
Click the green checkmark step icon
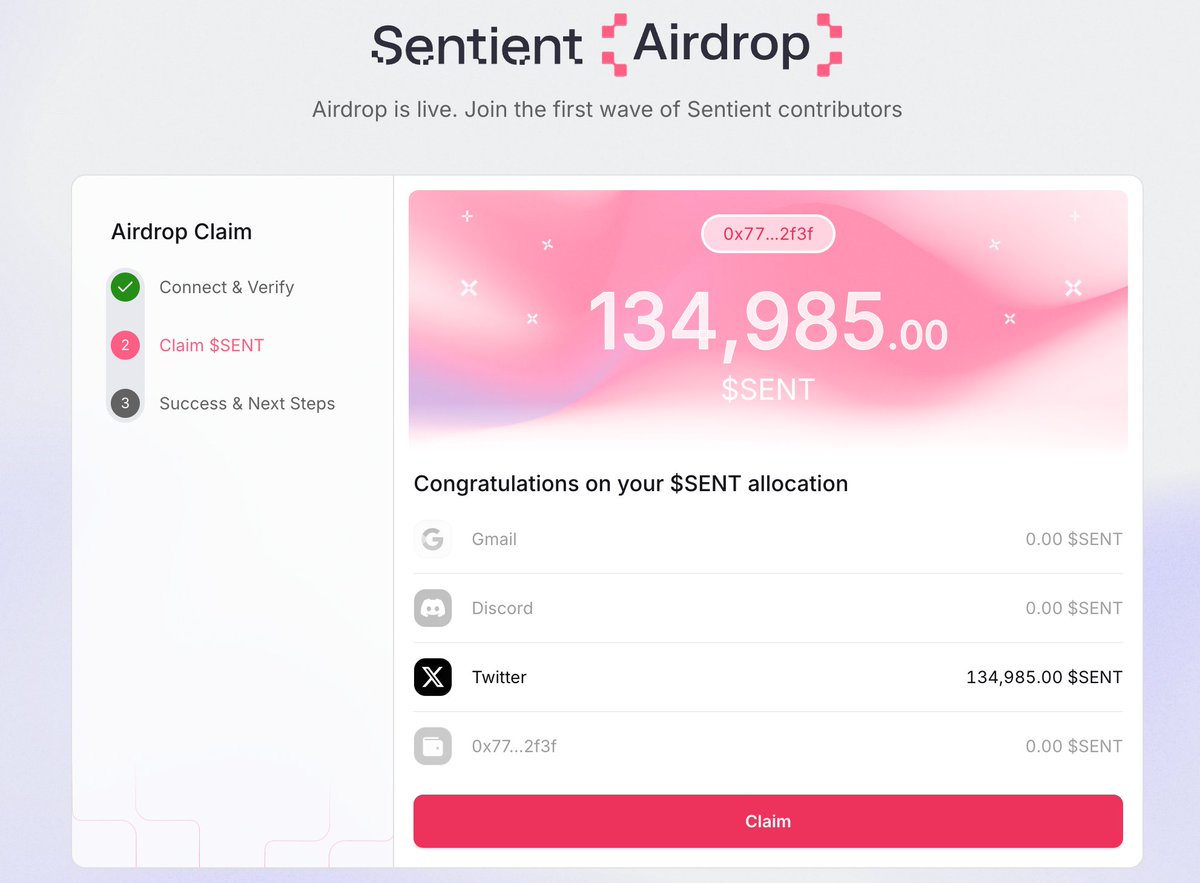pyautogui.click(x=125, y=287)
